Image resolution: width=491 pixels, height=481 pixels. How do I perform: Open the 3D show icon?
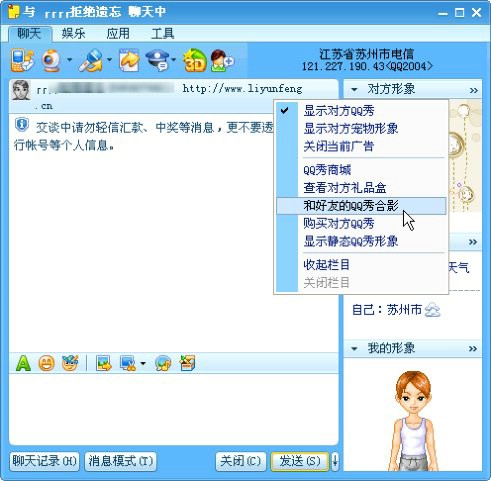[195, 60]
